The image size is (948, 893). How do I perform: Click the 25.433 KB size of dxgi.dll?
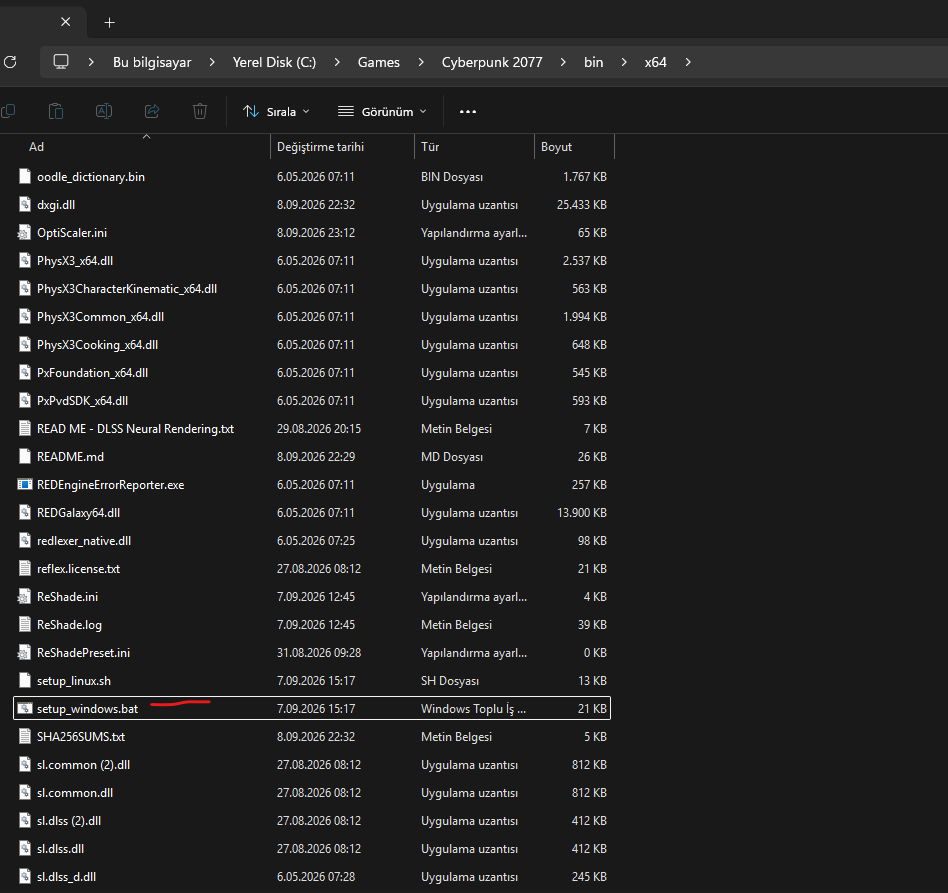pyautogui.click(x=582, y=205)
